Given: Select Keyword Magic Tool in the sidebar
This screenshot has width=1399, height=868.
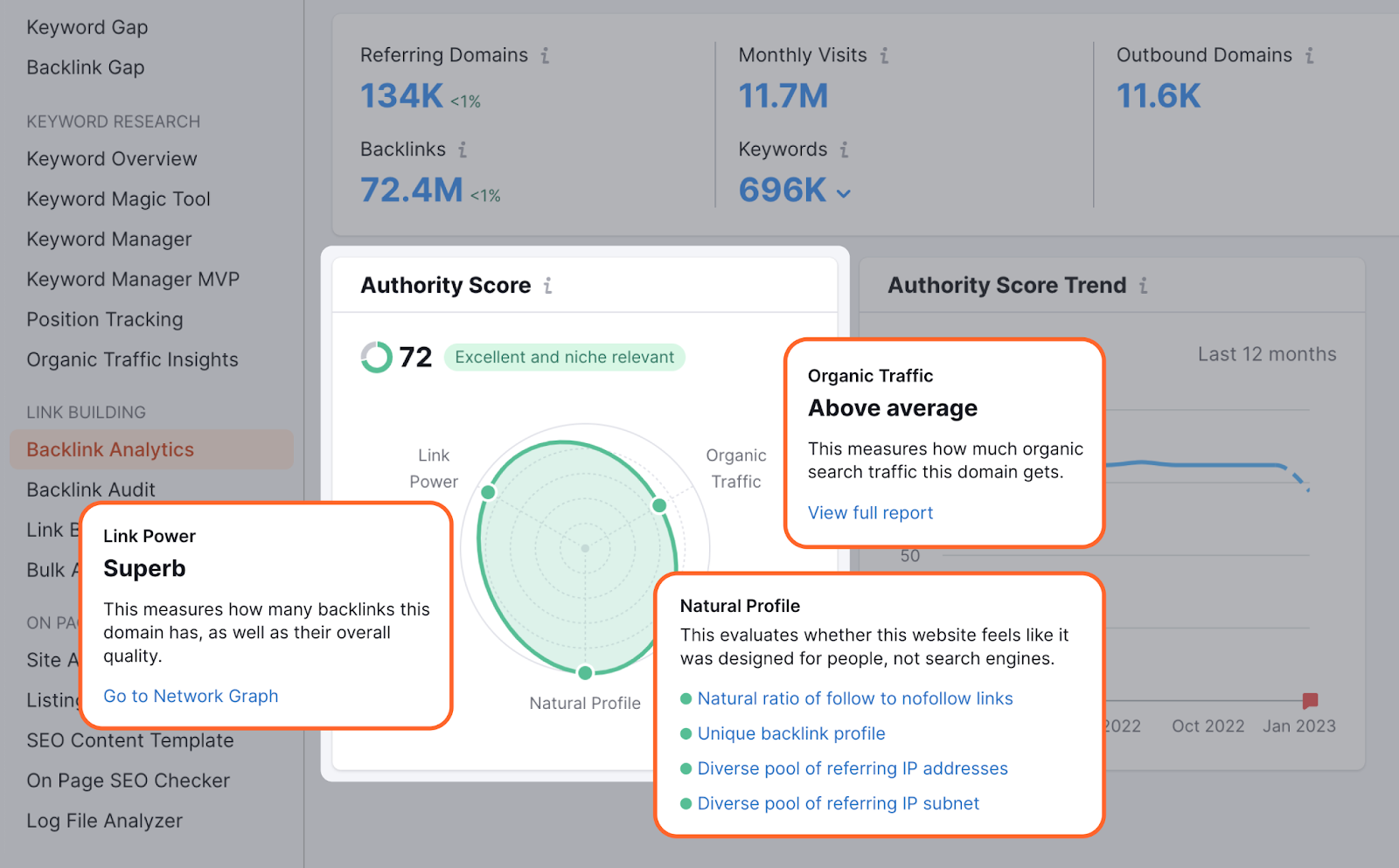Looking at the screenshot, I should pyautogui.click(x=118, y=198).
